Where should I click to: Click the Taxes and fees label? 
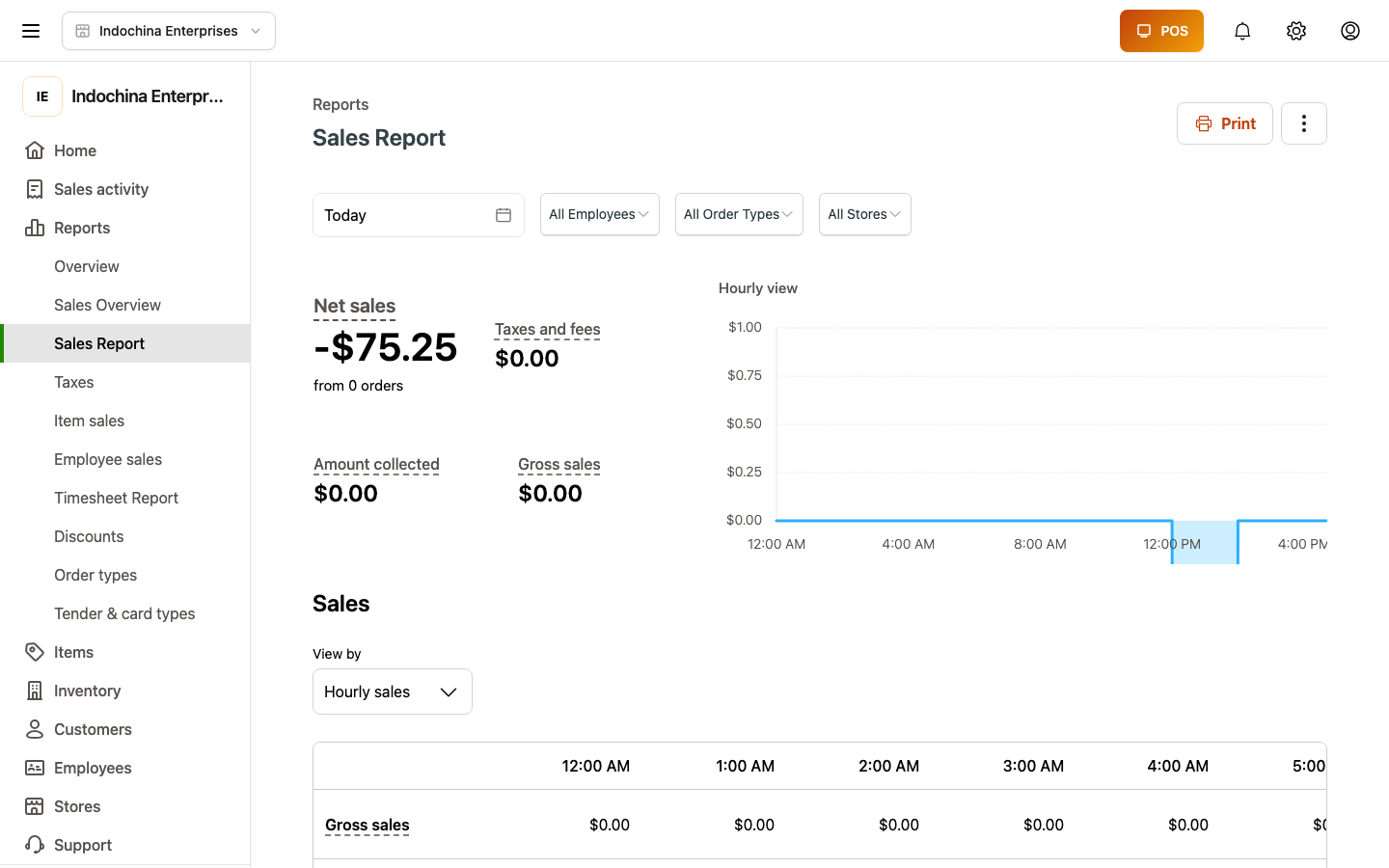point(548,330)
